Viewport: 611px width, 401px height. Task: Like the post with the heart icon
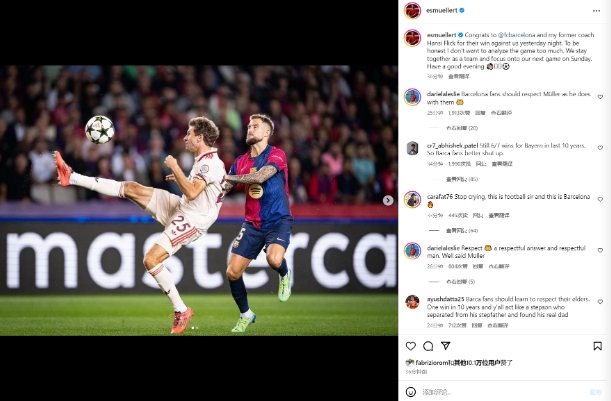tap(411, 346)
